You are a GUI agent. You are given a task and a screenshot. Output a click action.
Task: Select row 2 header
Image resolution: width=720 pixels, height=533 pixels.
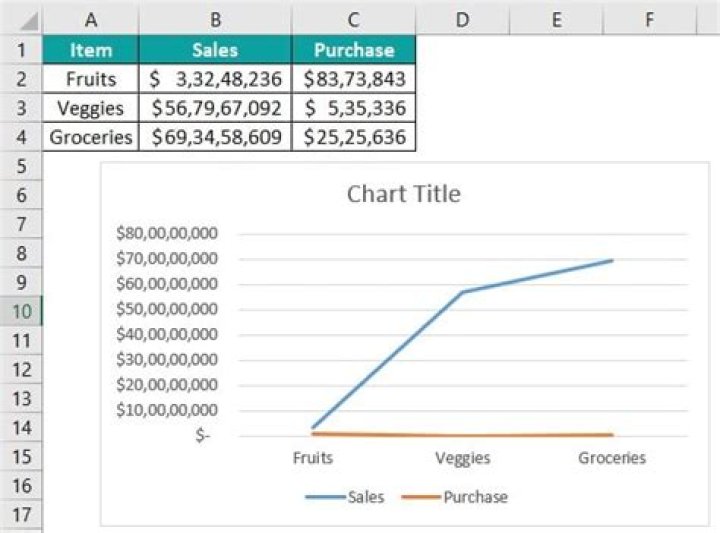(21, 79)
